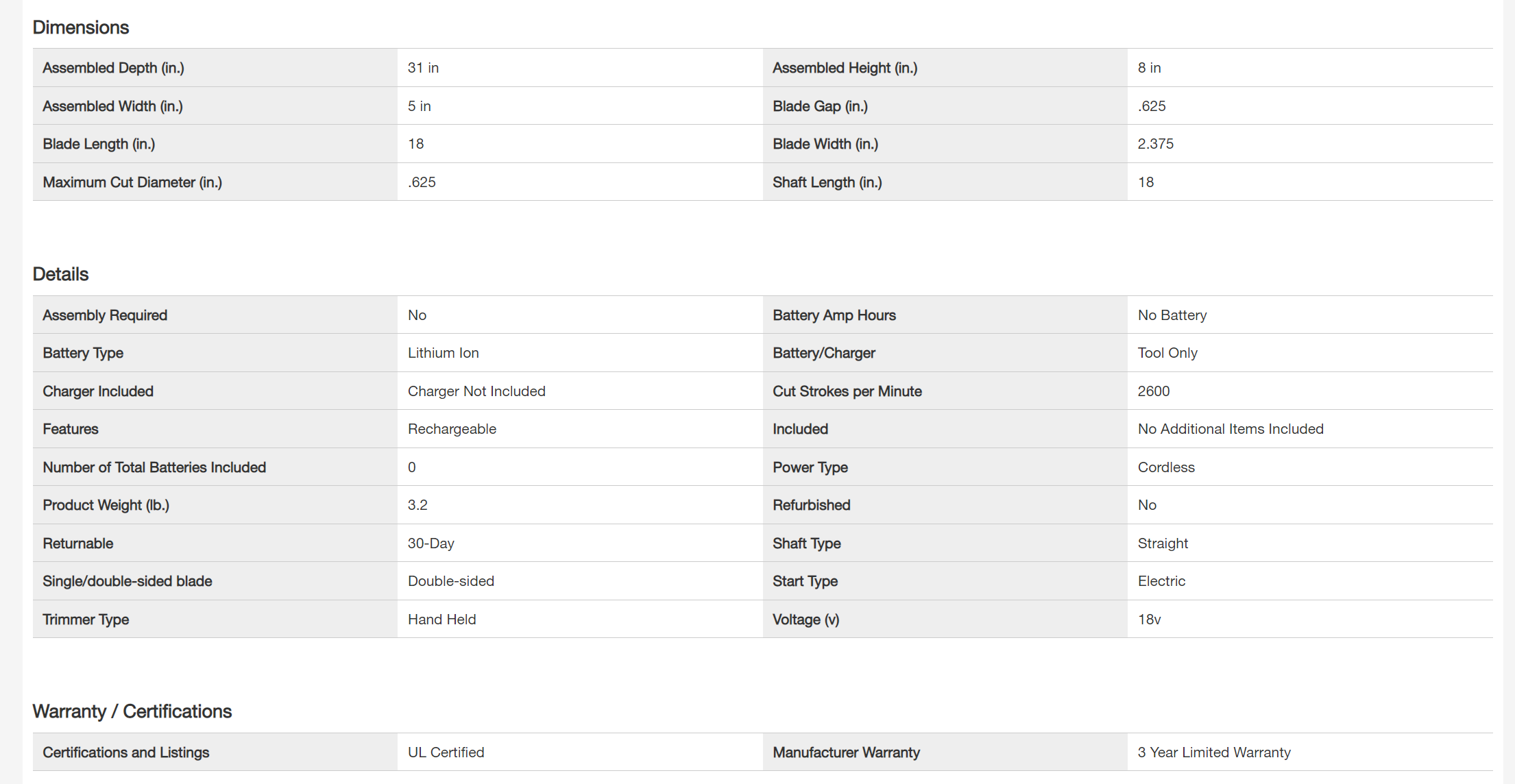Select the No Additional Items Included text
The image size is (1515, 784).
pyautogui.click(x=1231, y=429)
